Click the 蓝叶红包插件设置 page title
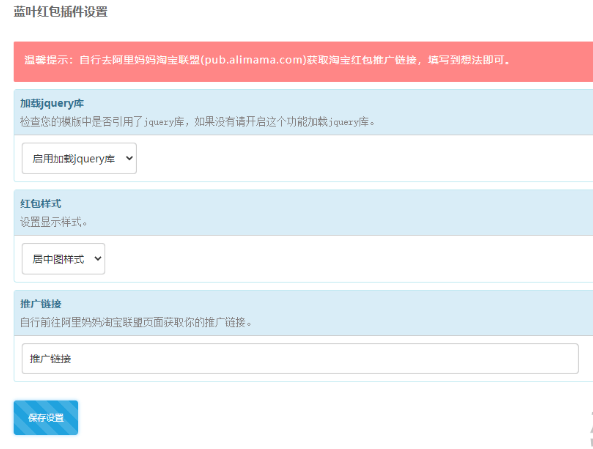The width and height of the screenshot is (593, 449). pos(61,11)
